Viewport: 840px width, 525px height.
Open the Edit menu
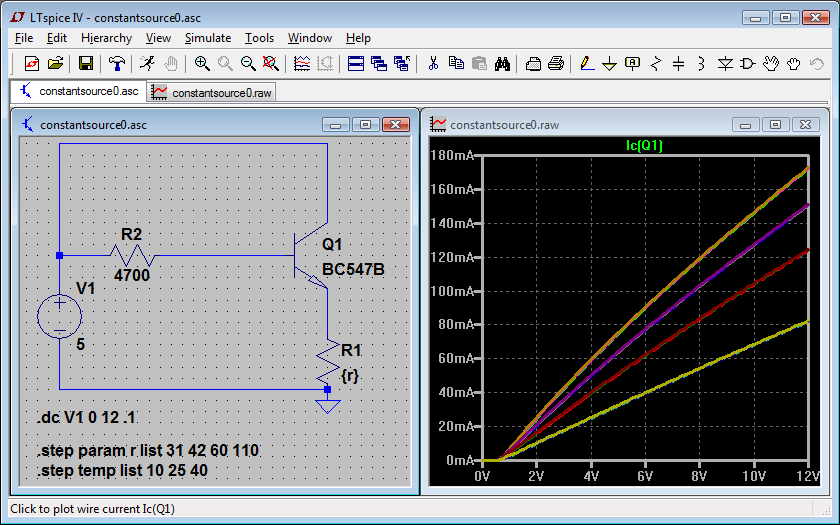(x=57, y=38)
